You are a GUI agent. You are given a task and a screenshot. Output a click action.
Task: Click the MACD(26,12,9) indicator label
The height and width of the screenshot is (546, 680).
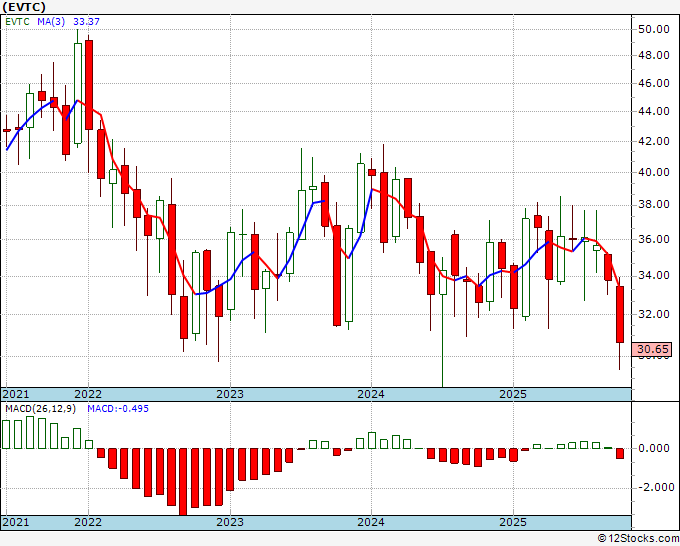(40, 409)
